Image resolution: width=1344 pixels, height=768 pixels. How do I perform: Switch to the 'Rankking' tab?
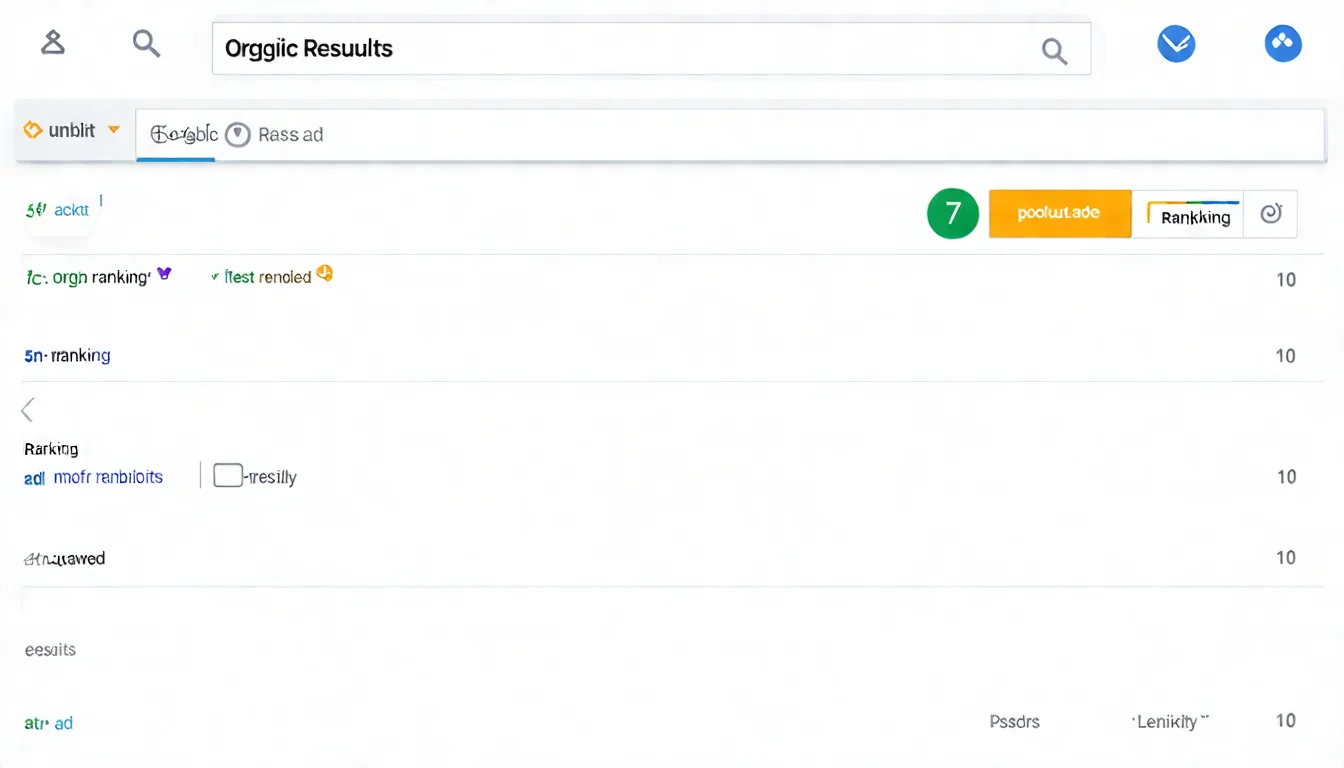pos(1195,215)
